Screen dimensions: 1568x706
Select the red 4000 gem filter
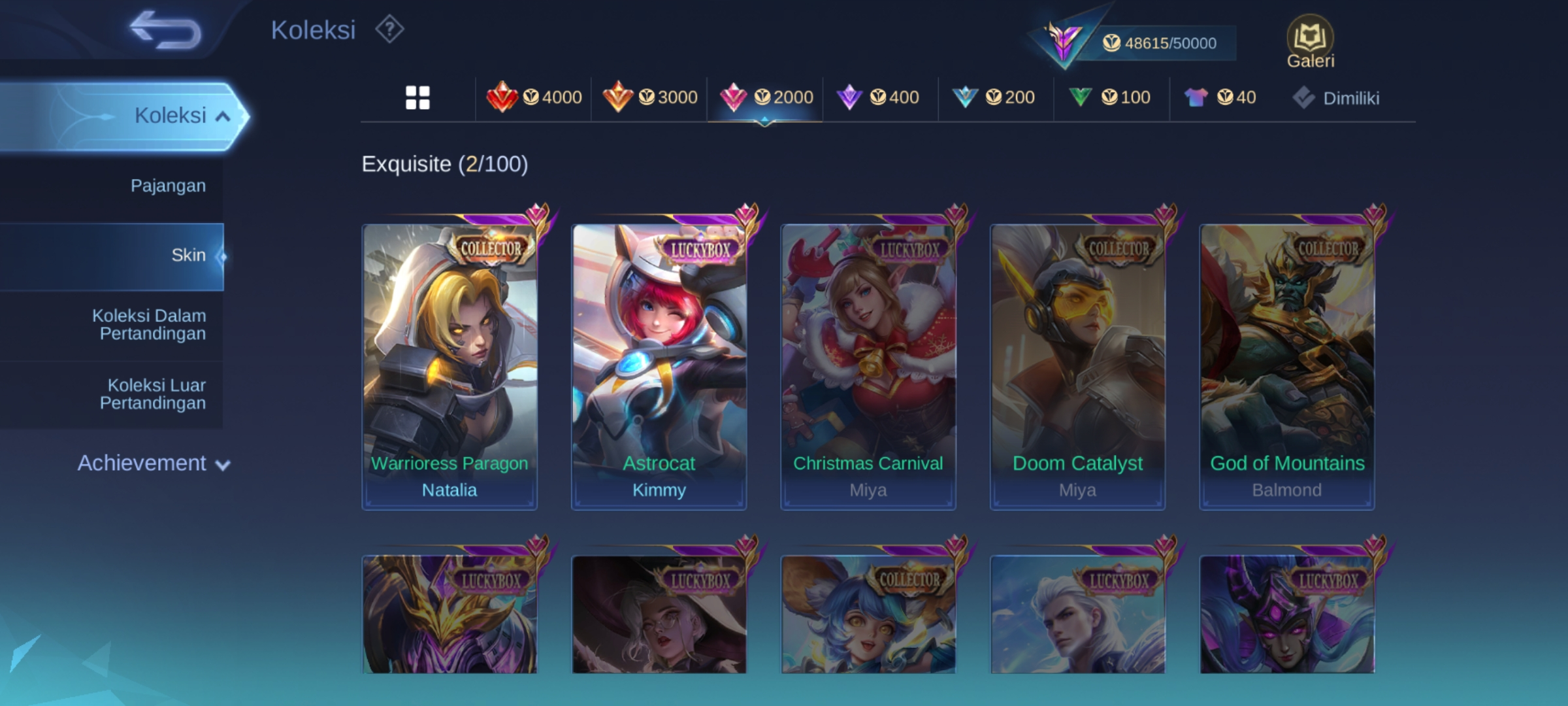pyautogui.click(x=534, y=98)
